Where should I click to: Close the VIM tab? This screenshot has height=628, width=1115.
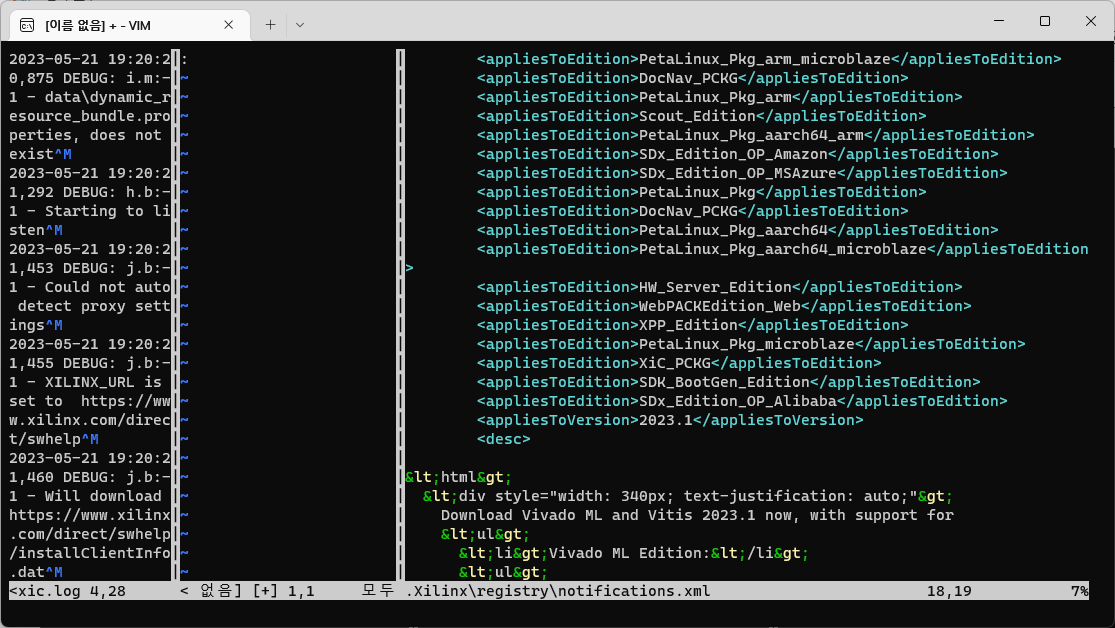[228, 25]
